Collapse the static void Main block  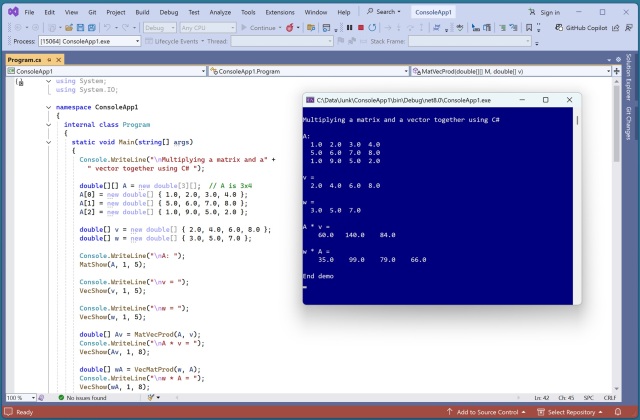49,142
